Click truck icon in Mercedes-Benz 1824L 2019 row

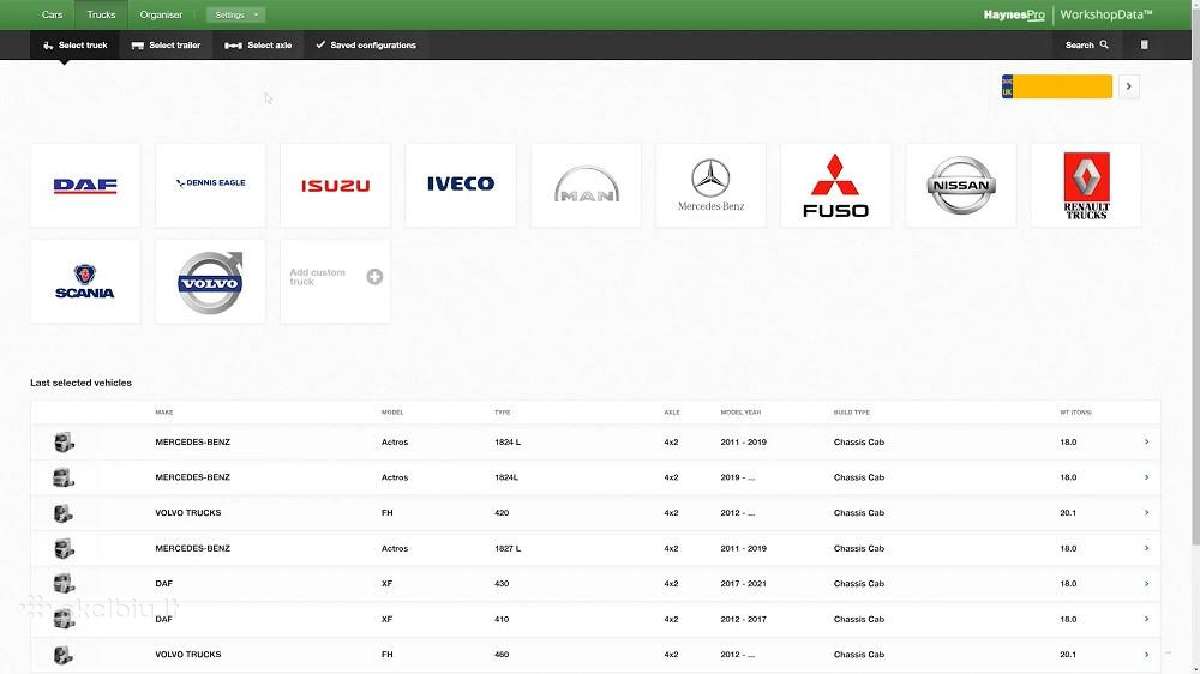pyautogui.click(x=64, y=477)
